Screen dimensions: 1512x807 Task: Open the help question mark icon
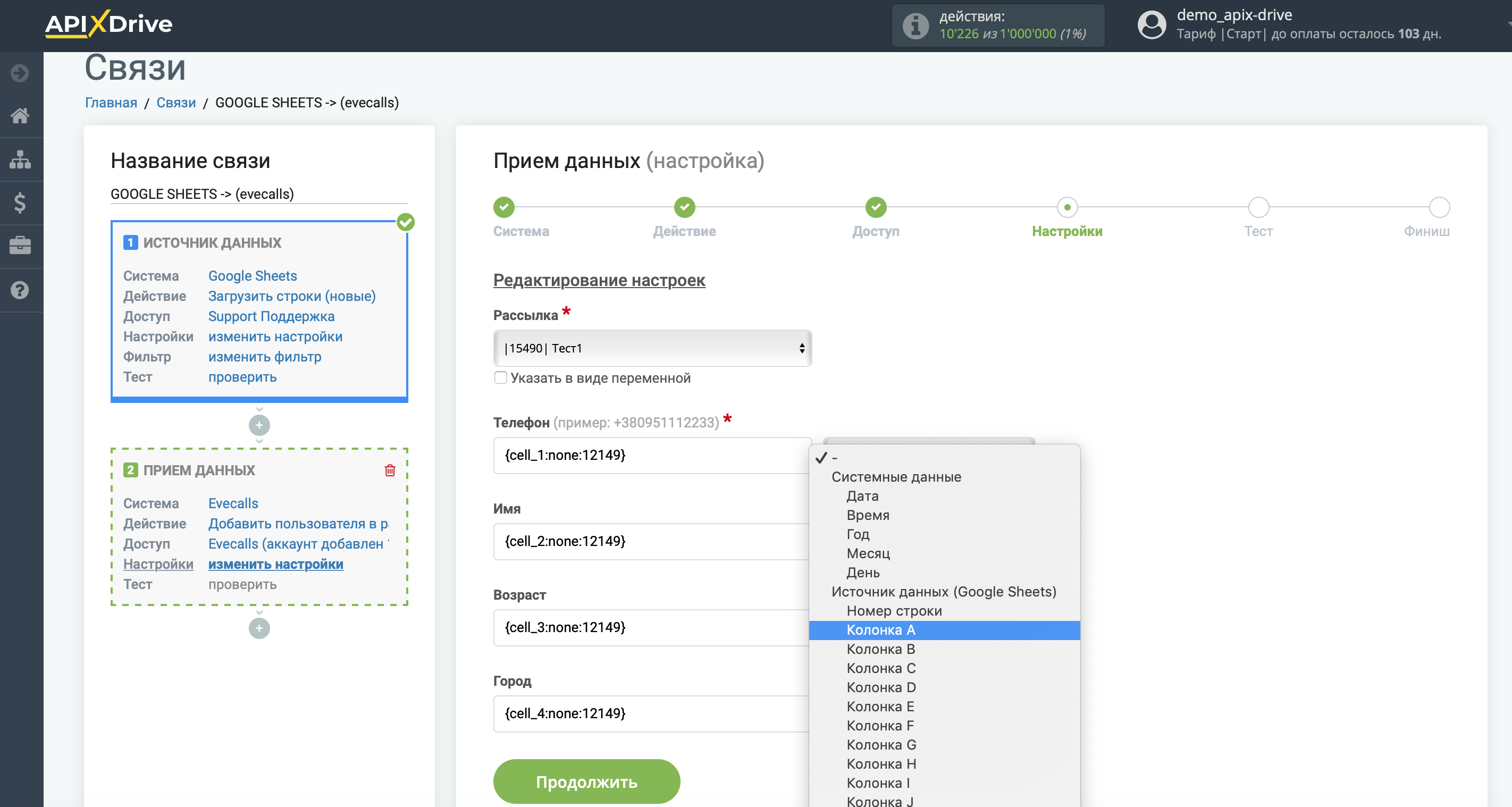pos(20,290)
